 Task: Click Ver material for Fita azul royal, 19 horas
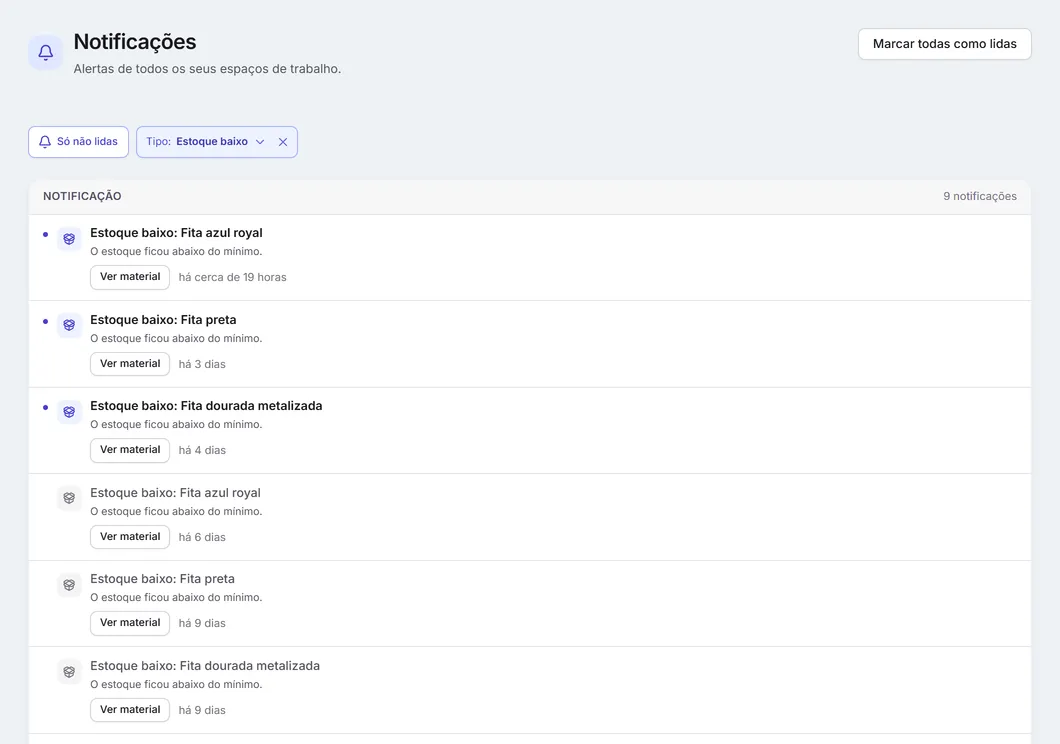[x=130, y=277]
